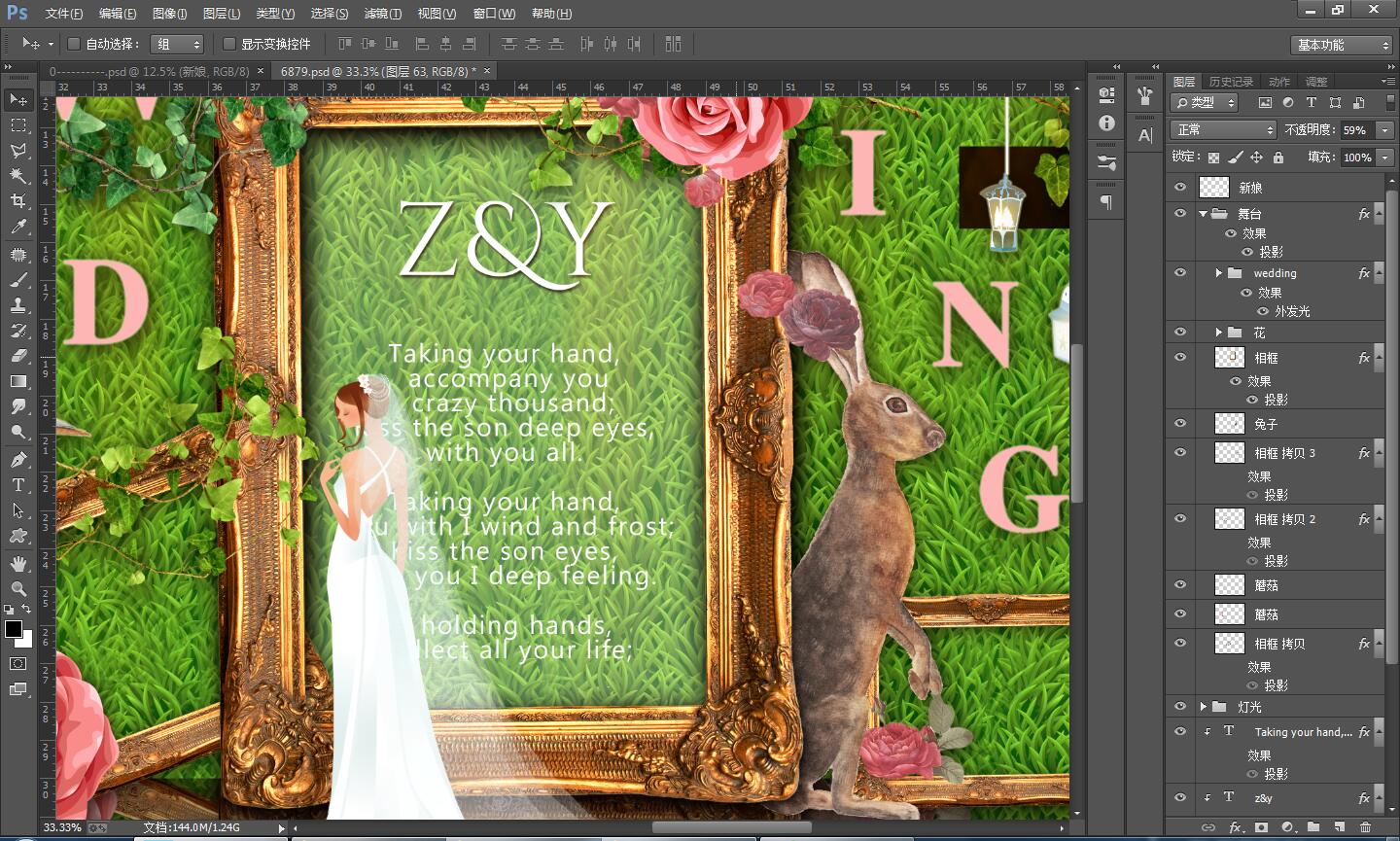Expand the wedding group
This screenshot has height=841, width=1400.
coord(1219,273)
